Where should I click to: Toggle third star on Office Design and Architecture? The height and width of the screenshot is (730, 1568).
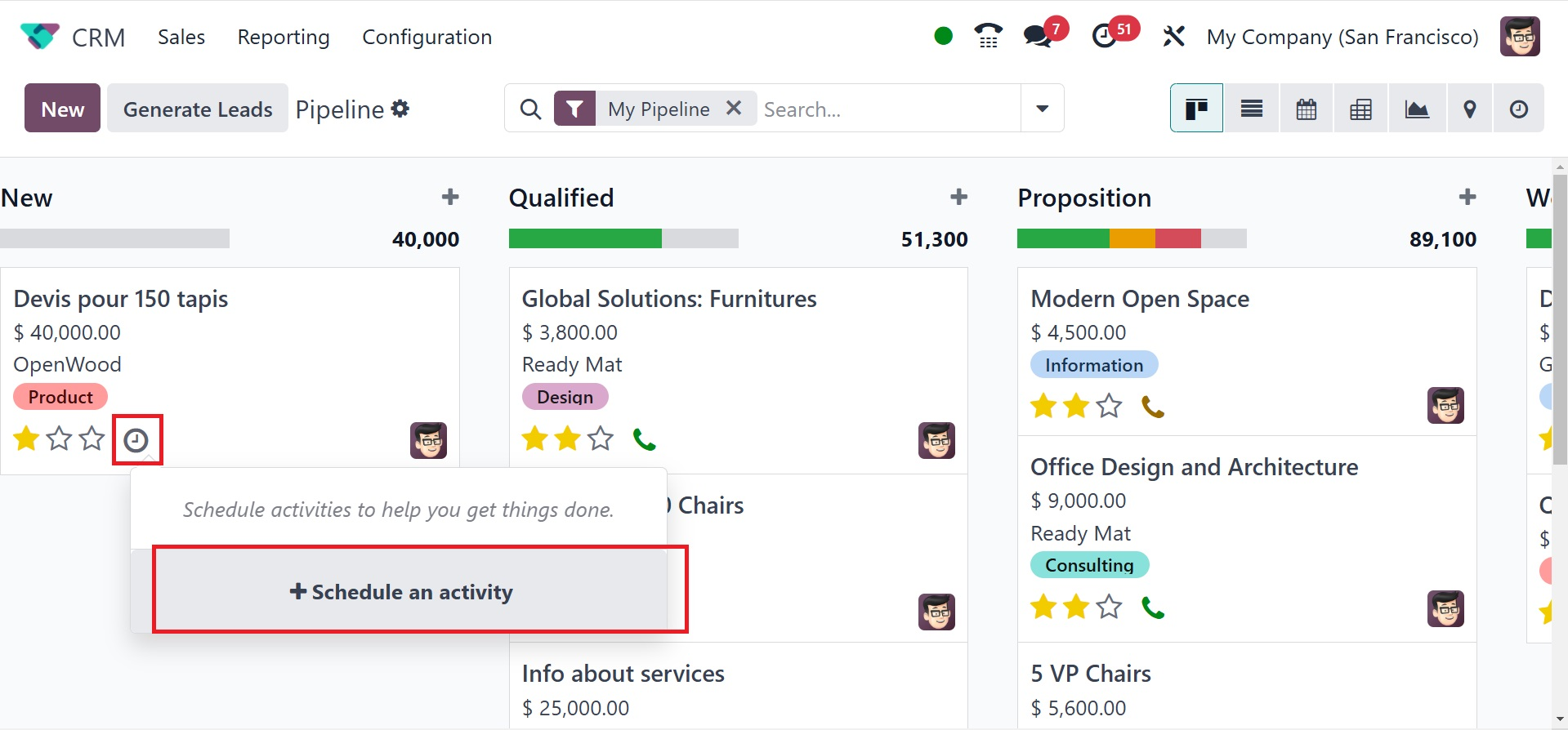pyautogui.click(x=1109, y=607)
